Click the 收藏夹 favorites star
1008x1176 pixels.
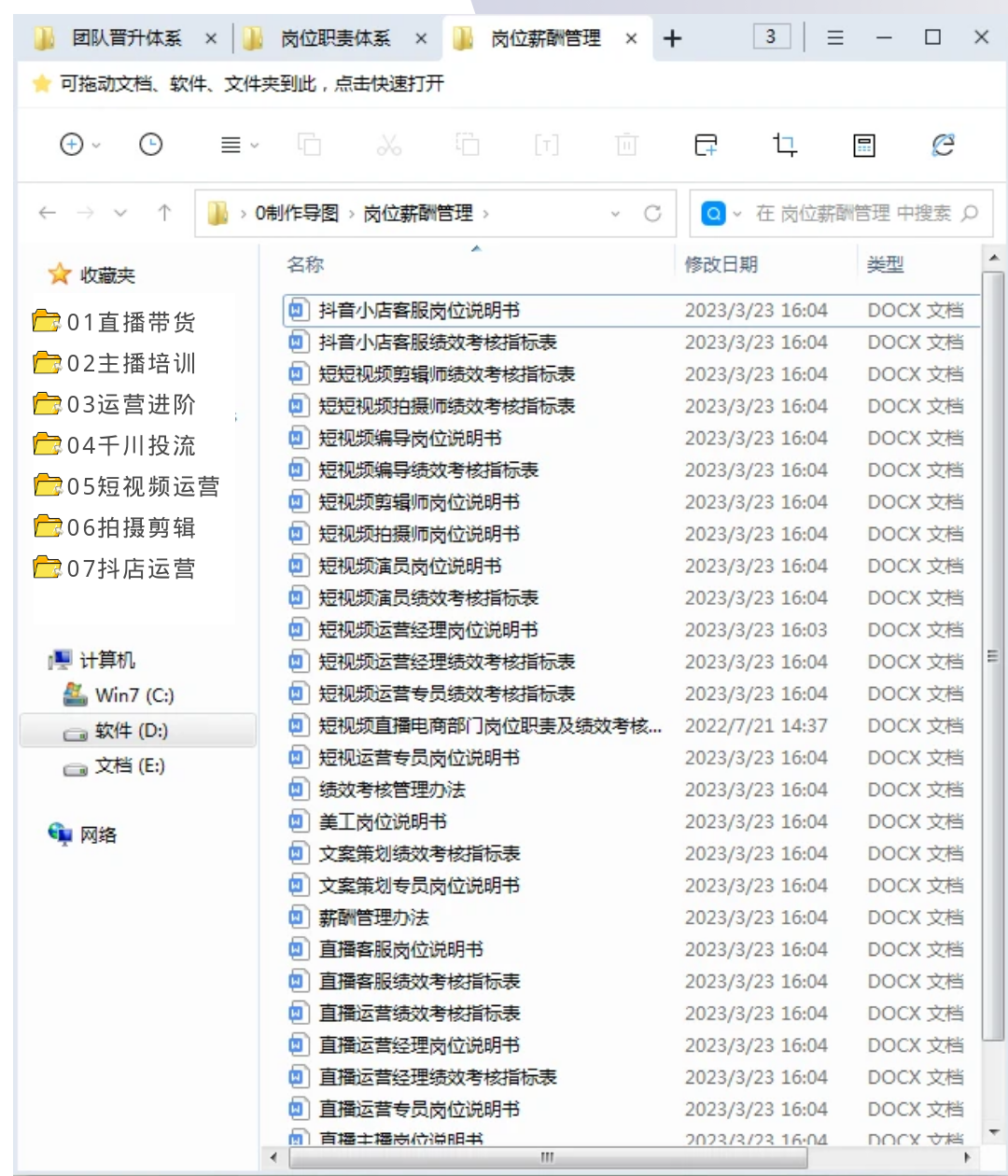pos(60,274)
